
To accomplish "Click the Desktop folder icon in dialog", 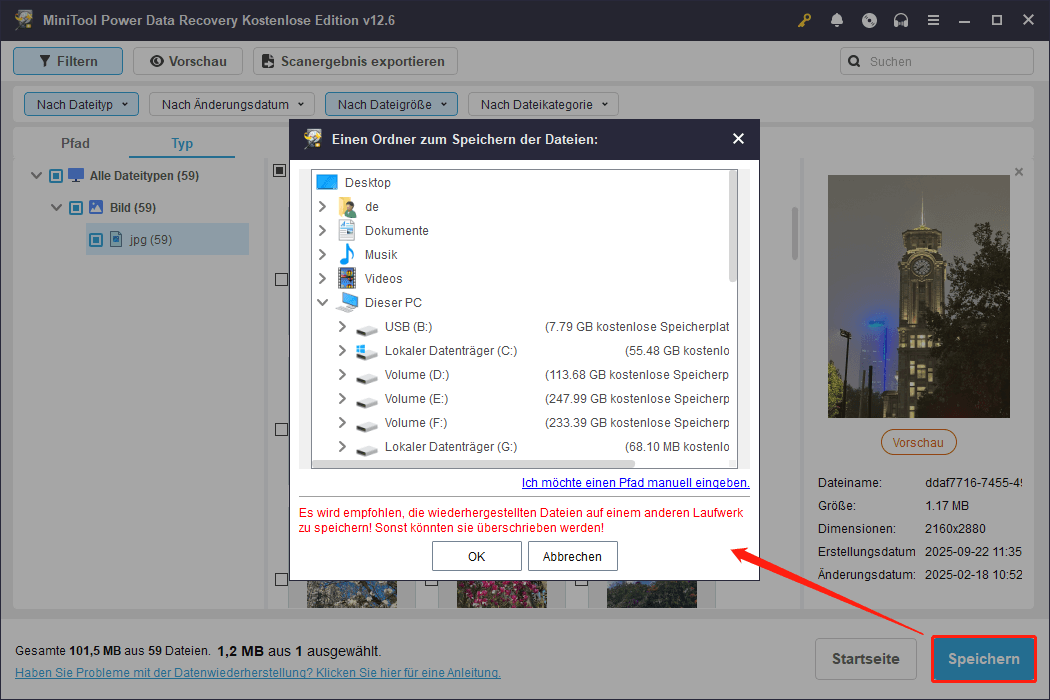I will 327,182.
